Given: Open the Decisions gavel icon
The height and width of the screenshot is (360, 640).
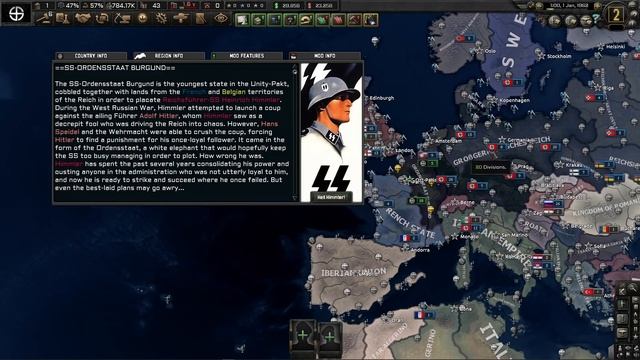Looking at the screenshot, I should [x=44, y=18].
